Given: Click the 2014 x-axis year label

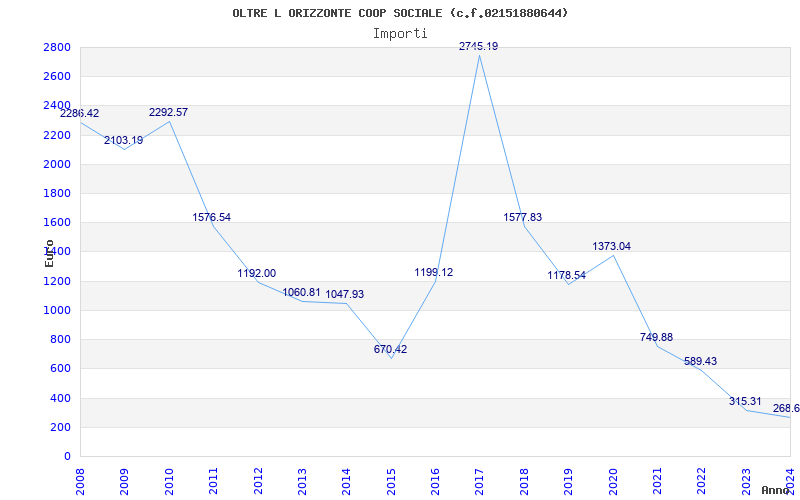Looking at the screenshot, I should [346, 481].
